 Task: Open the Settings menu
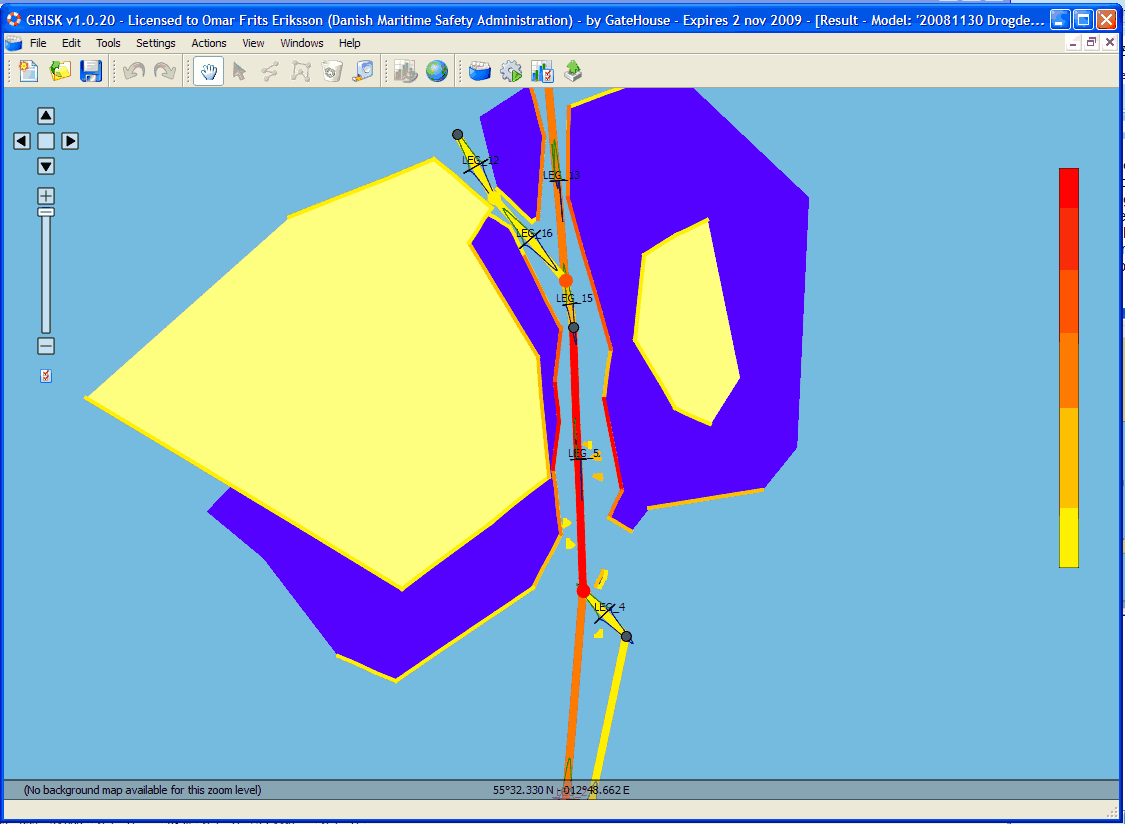(156, 43)
